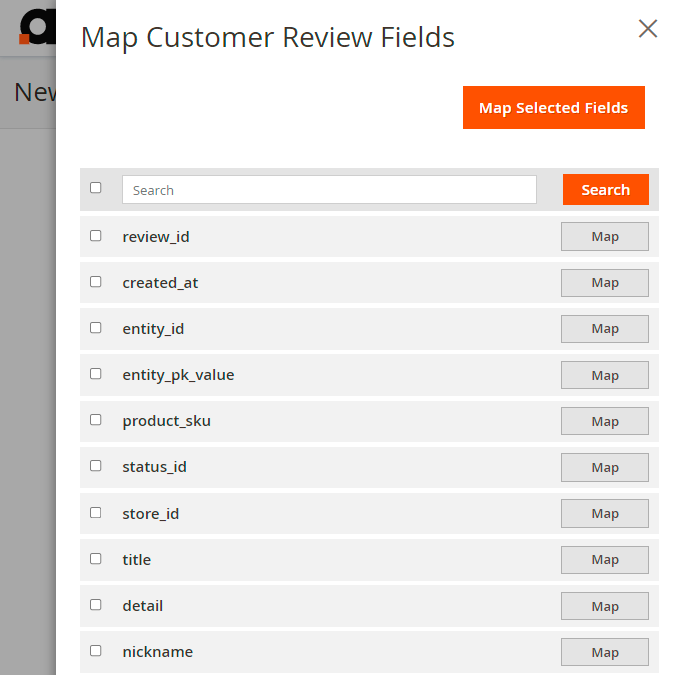Focus the Search input field
This screenshot has width=685, height=675.
click(x=329, y=190)
